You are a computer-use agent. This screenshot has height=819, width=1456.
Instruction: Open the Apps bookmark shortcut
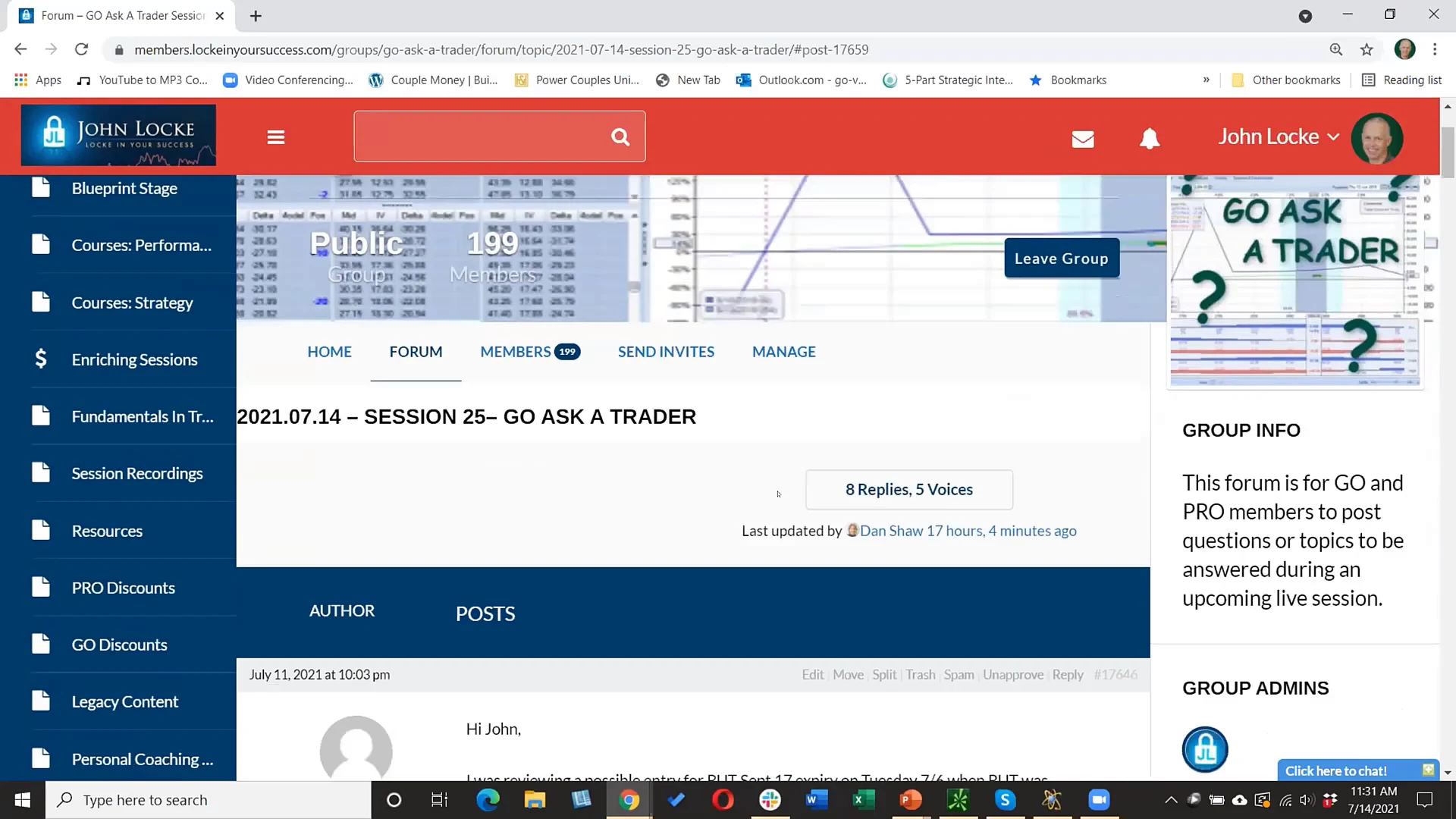click(38, 80)
